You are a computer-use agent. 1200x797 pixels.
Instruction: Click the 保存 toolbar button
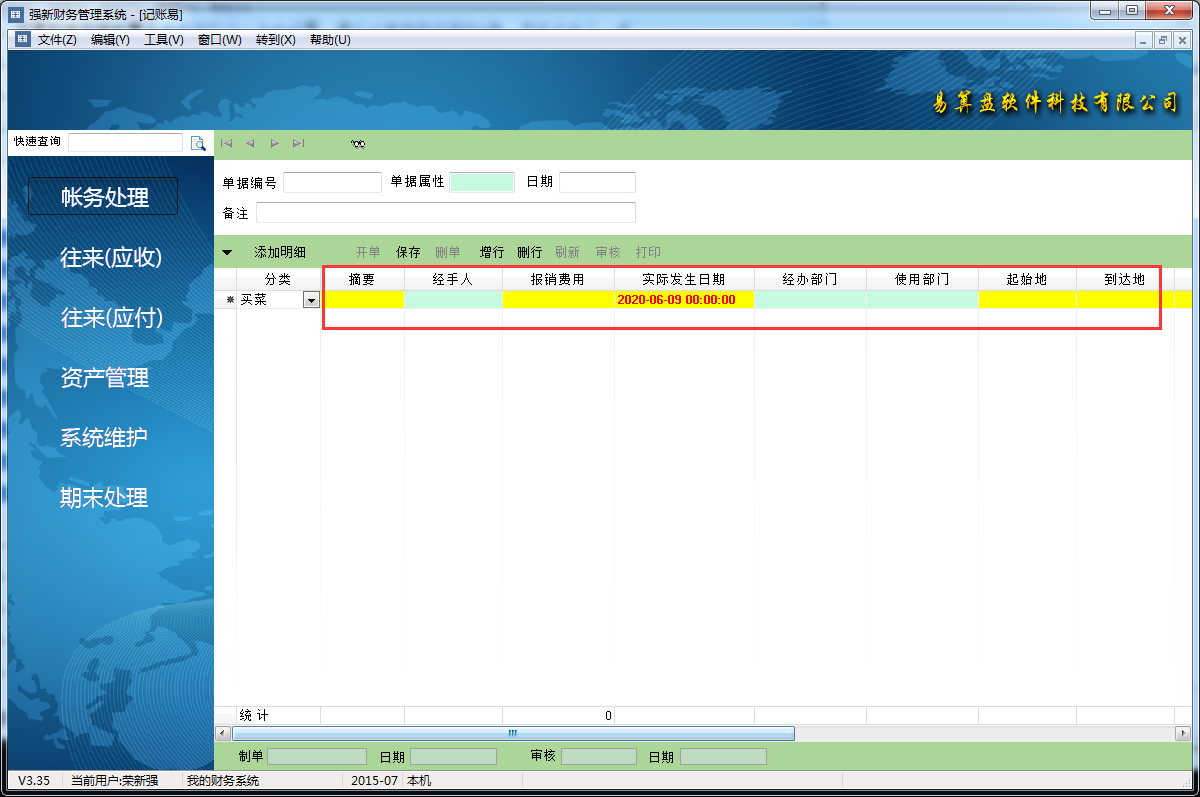tap(408, 252)
